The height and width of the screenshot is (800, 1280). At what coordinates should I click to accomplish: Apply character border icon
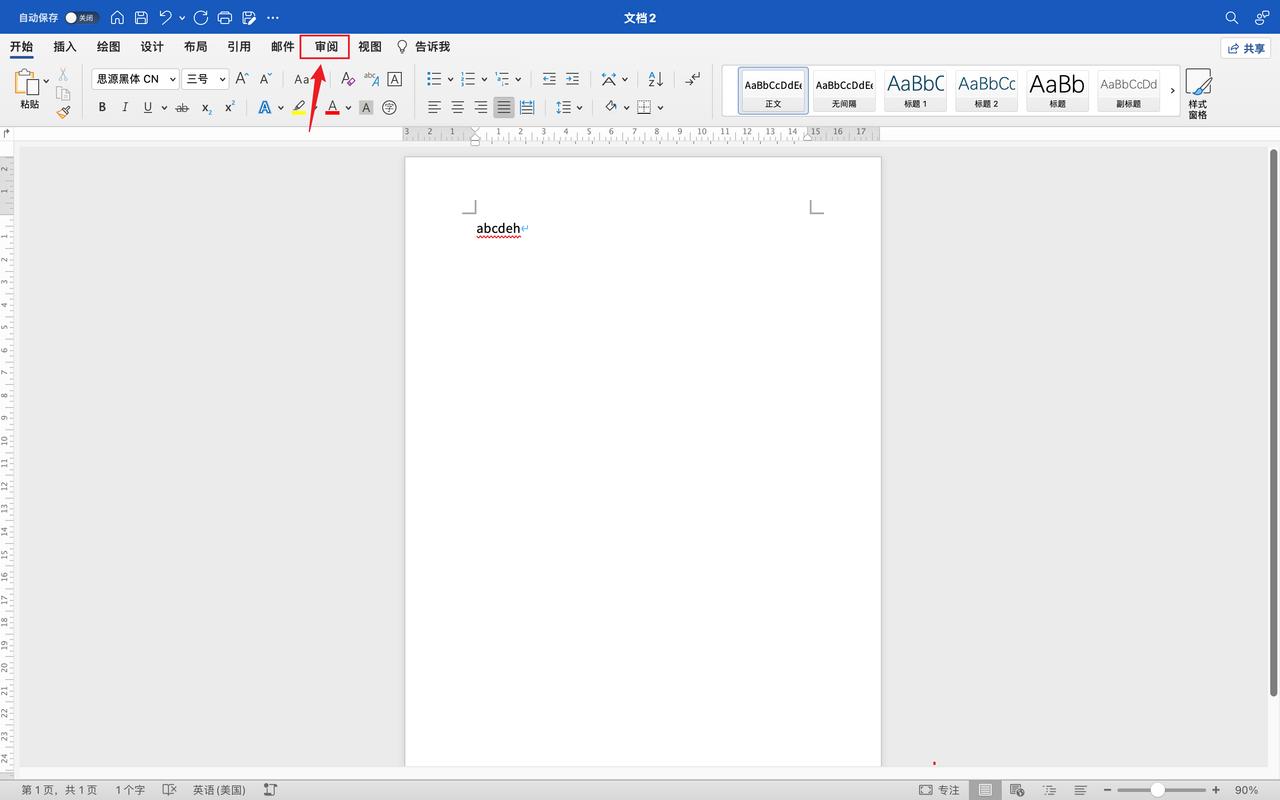pos(395,79)
